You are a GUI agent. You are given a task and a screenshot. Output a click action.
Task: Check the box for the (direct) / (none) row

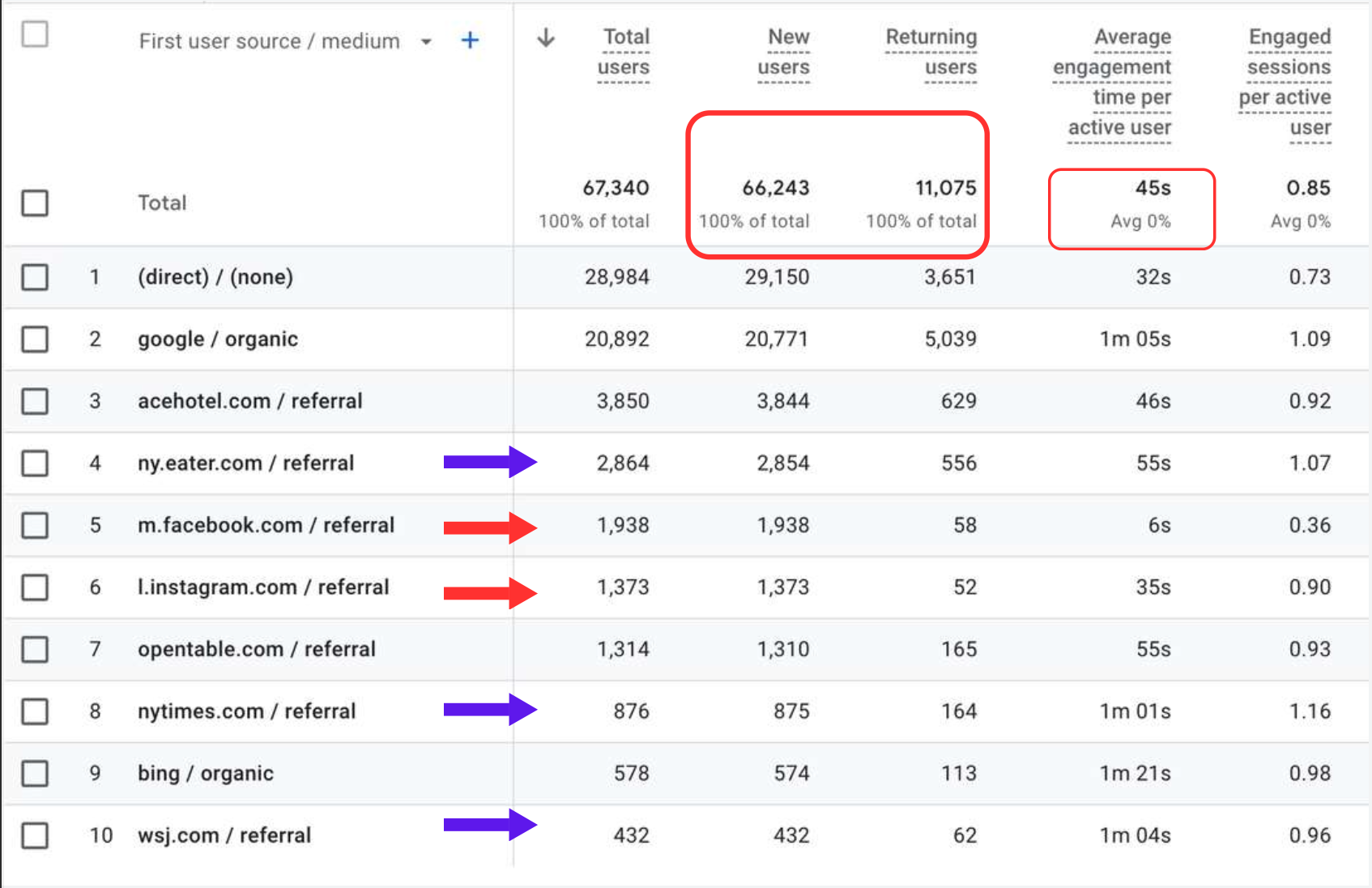[35, 277]
